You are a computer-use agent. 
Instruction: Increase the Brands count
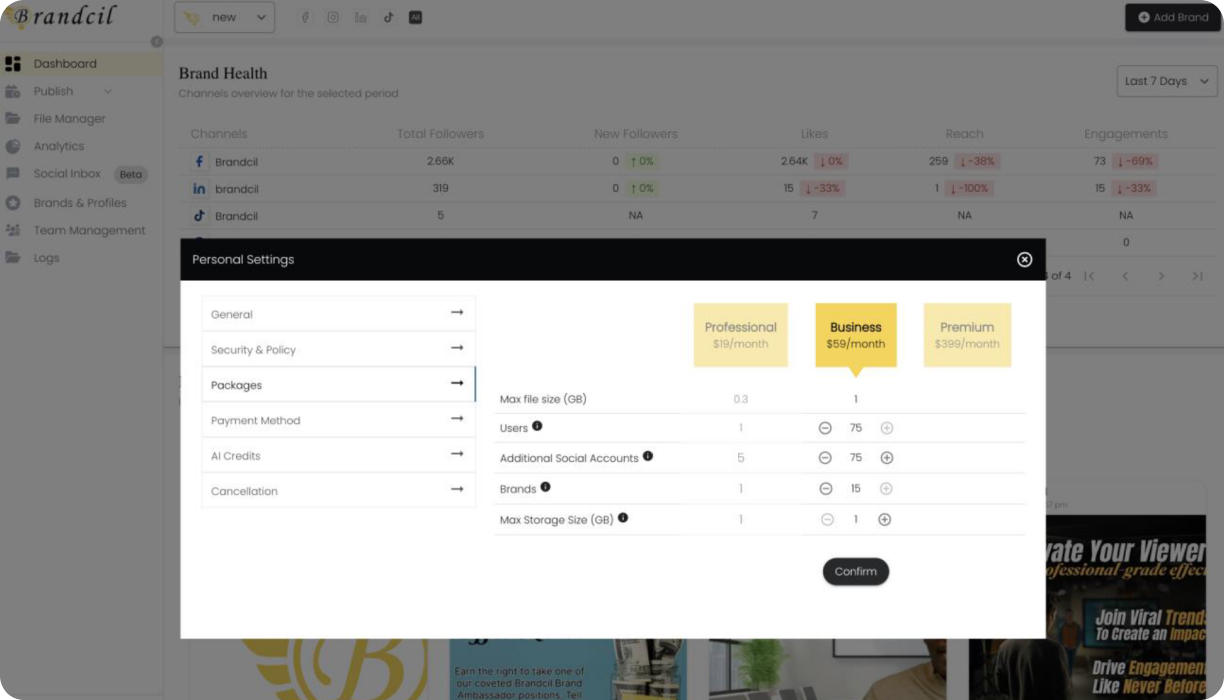tap(886, 489)
